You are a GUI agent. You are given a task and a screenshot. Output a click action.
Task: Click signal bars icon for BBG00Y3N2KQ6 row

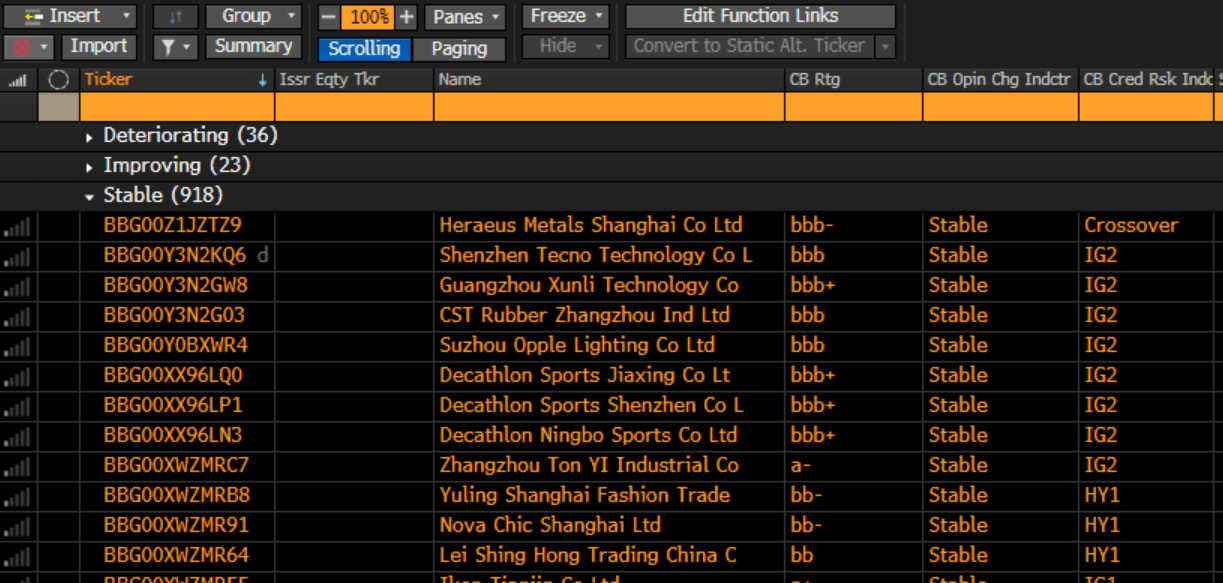point(17,257)
